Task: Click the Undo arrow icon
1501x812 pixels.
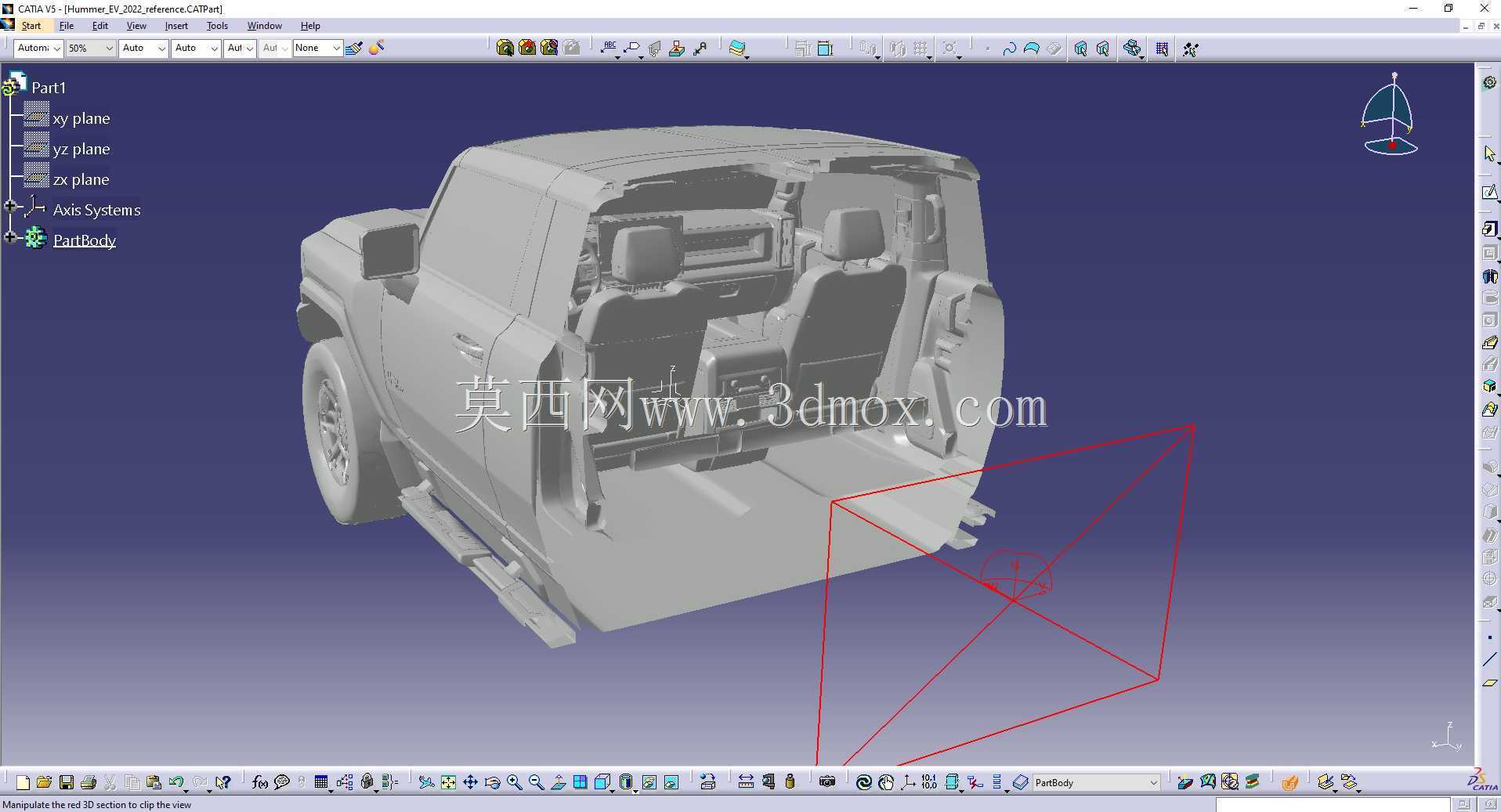Action: coord(176,782)
